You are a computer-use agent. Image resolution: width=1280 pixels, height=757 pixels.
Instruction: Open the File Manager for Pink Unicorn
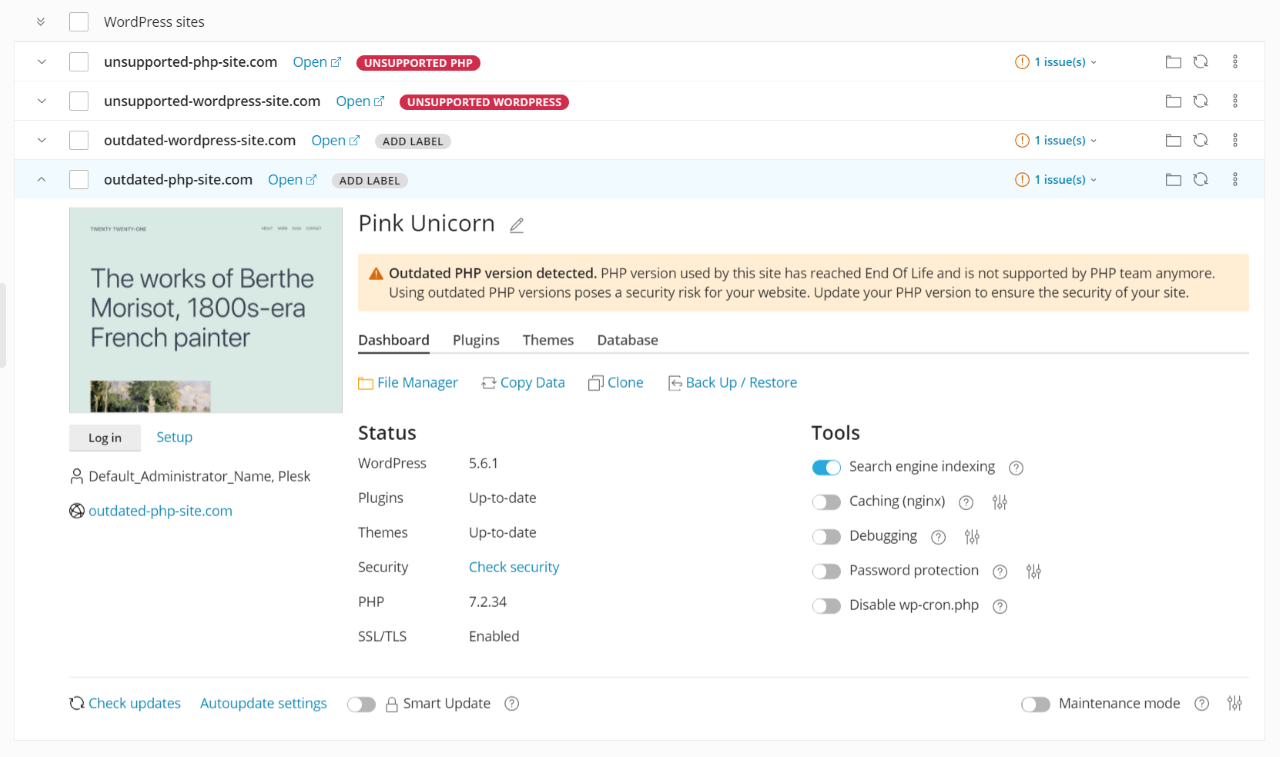tap(417, 382)
